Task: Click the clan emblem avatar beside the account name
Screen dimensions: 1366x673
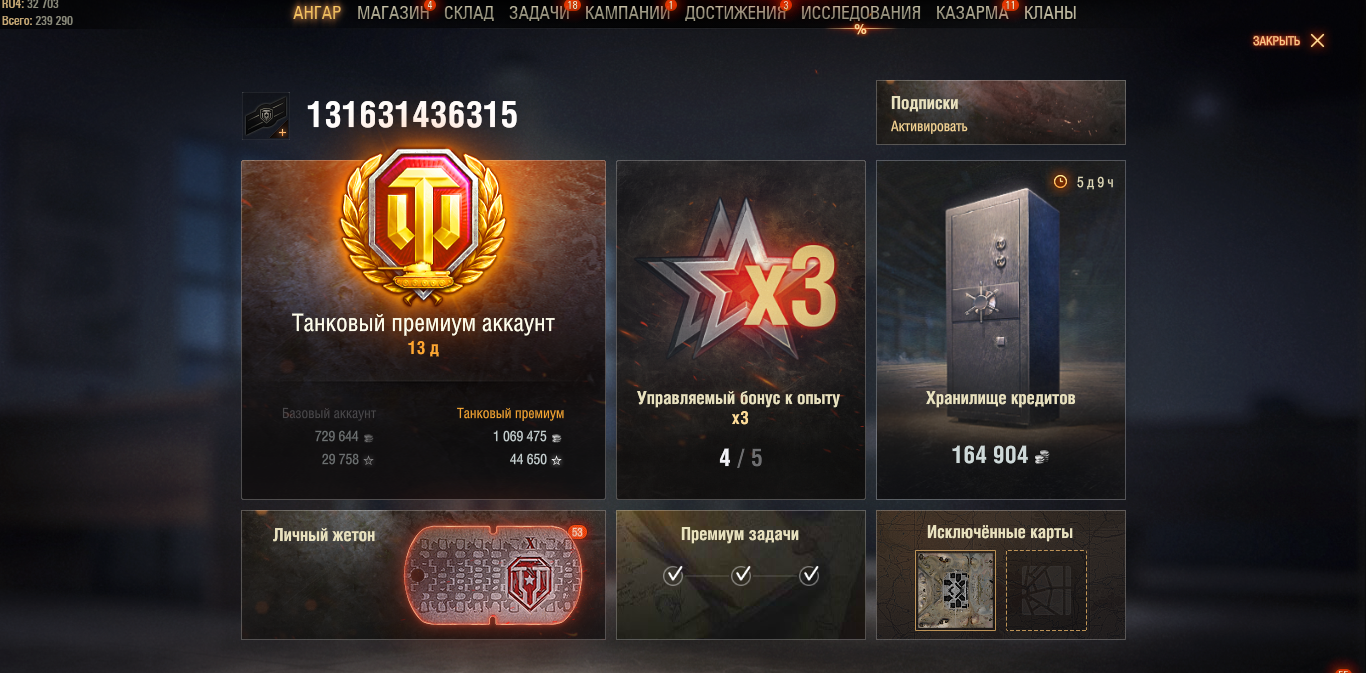Action: pyautogui.click(x=266, y=116)
